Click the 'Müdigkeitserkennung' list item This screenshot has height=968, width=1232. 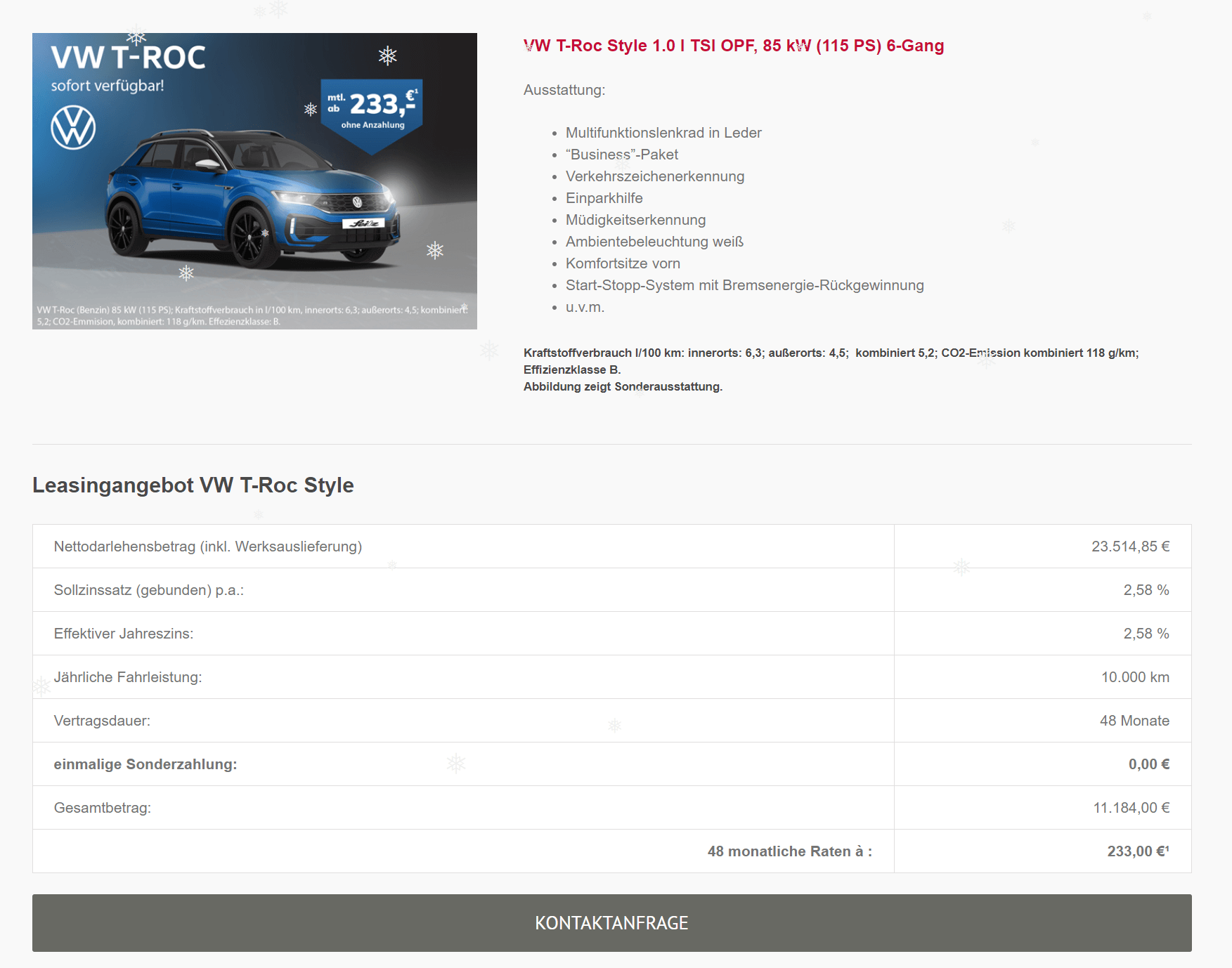[635, 220]
